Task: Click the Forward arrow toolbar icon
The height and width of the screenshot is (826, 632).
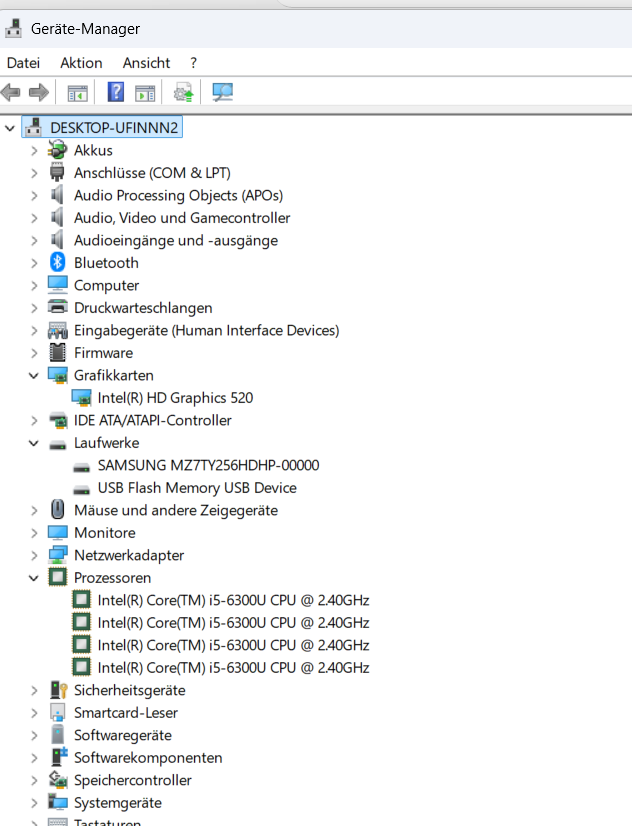Action: [x=39, y=93]
